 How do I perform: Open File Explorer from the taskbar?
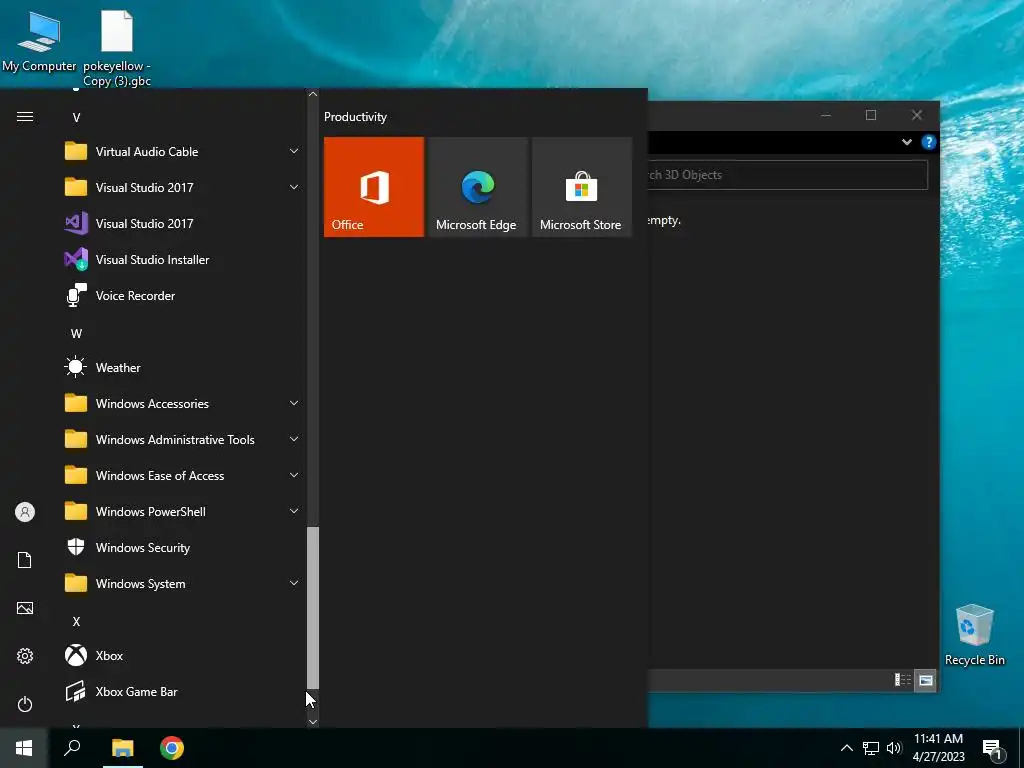[x=122, y=748]
